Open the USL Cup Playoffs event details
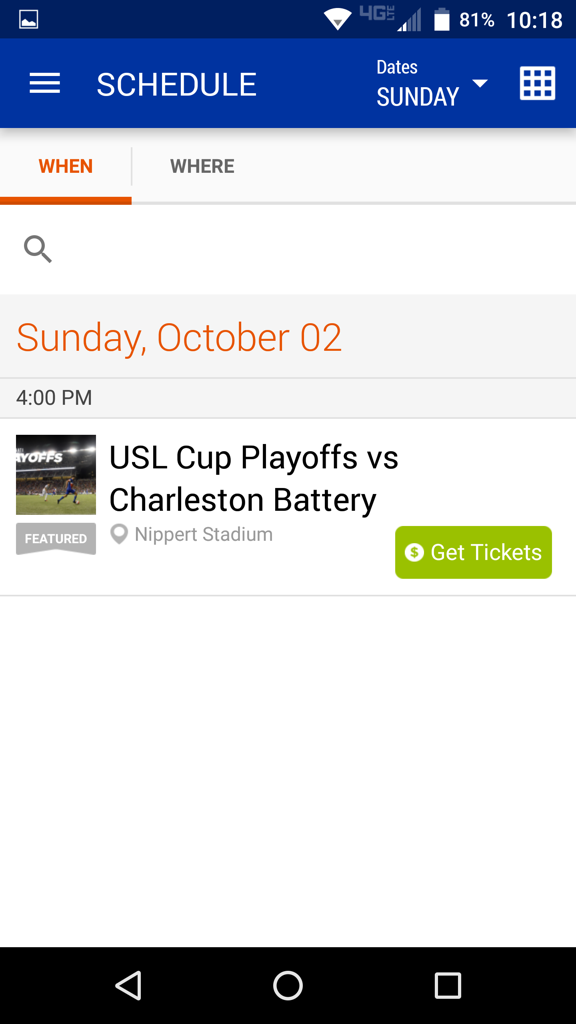This screenshot has width=576, height=1024. [253, 478]
